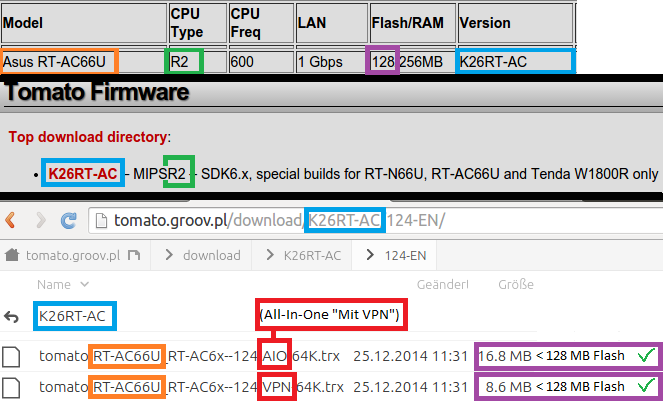
Task: Click the home icon beside tomato.groov.pl breadcrumb
Action: click(x=12, y=255)
